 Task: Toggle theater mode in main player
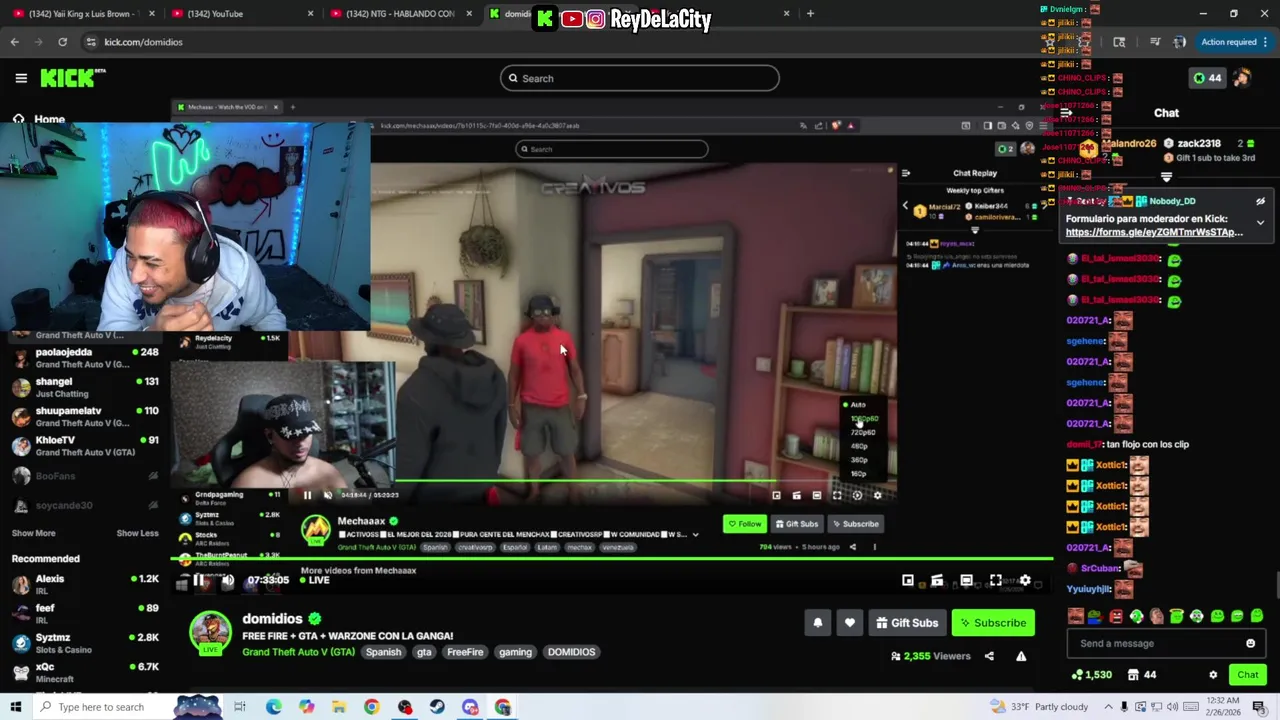(966, 580)
